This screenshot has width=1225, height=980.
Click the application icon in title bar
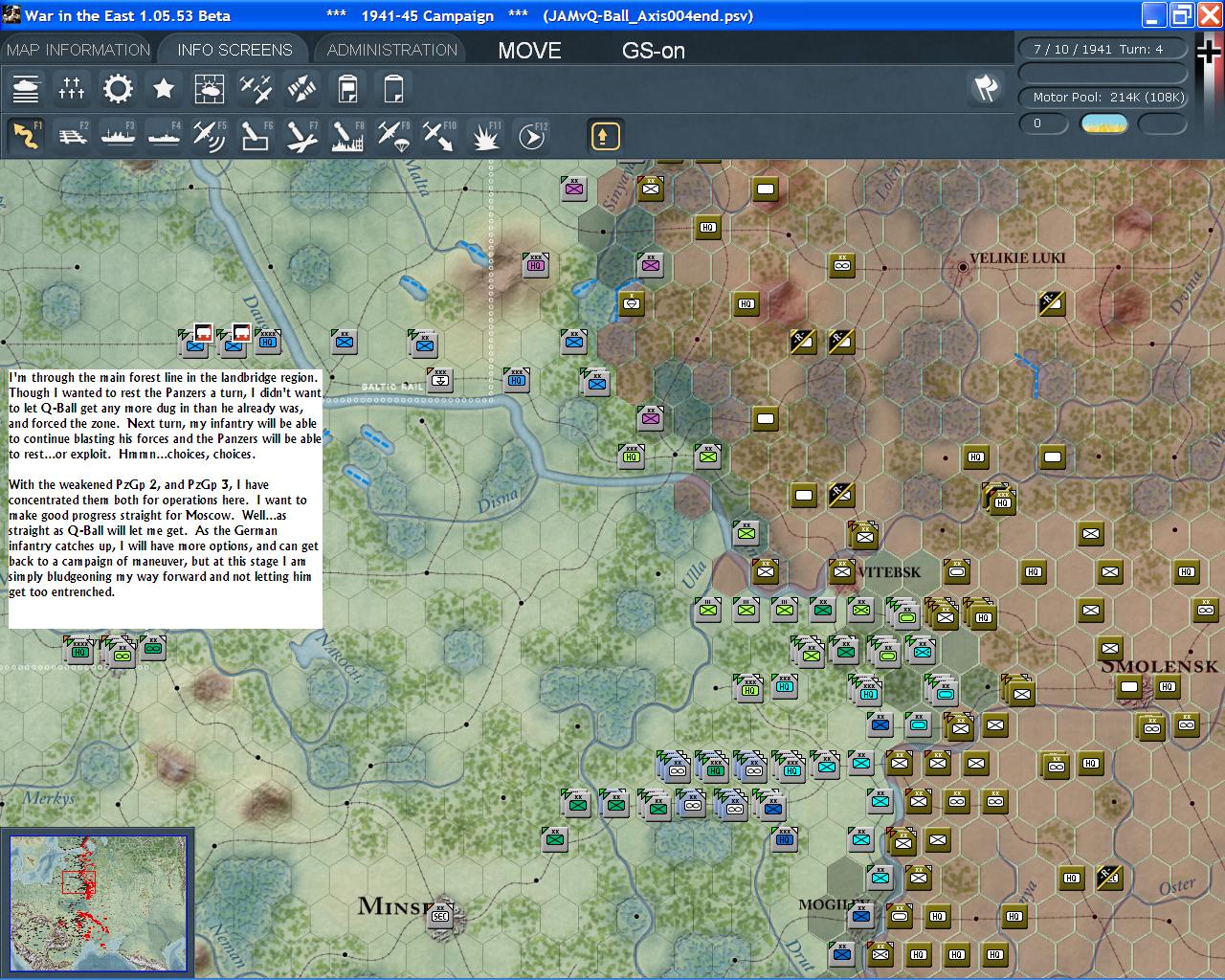click(x=11, y=15)
